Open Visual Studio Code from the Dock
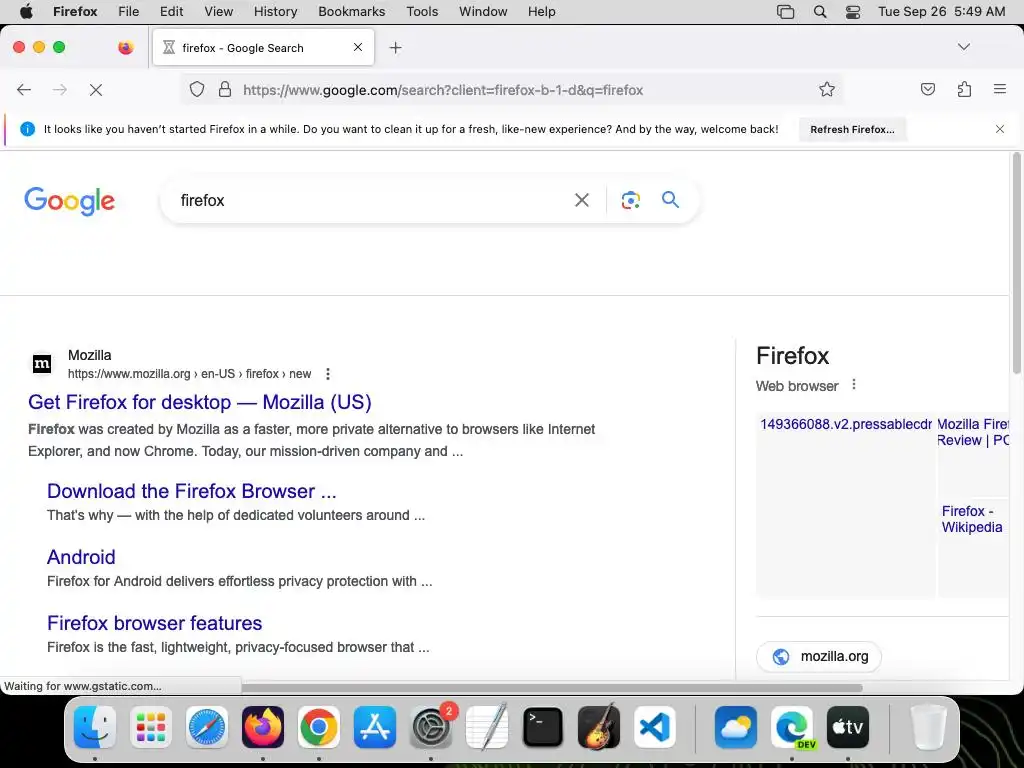 coord(654,727)
